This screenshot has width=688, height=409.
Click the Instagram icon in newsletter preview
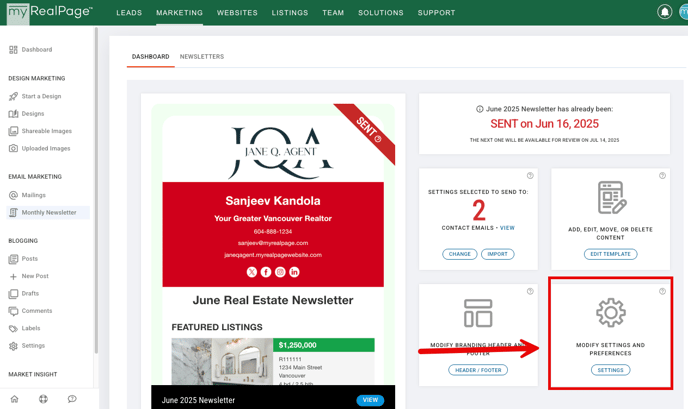(280, 272)
